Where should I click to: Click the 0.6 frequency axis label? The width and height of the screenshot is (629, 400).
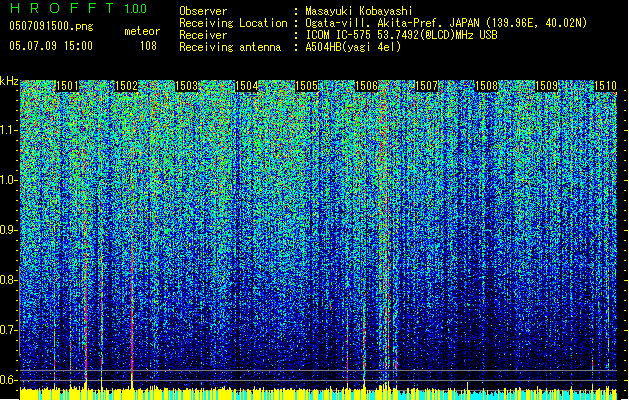[8, 380]
